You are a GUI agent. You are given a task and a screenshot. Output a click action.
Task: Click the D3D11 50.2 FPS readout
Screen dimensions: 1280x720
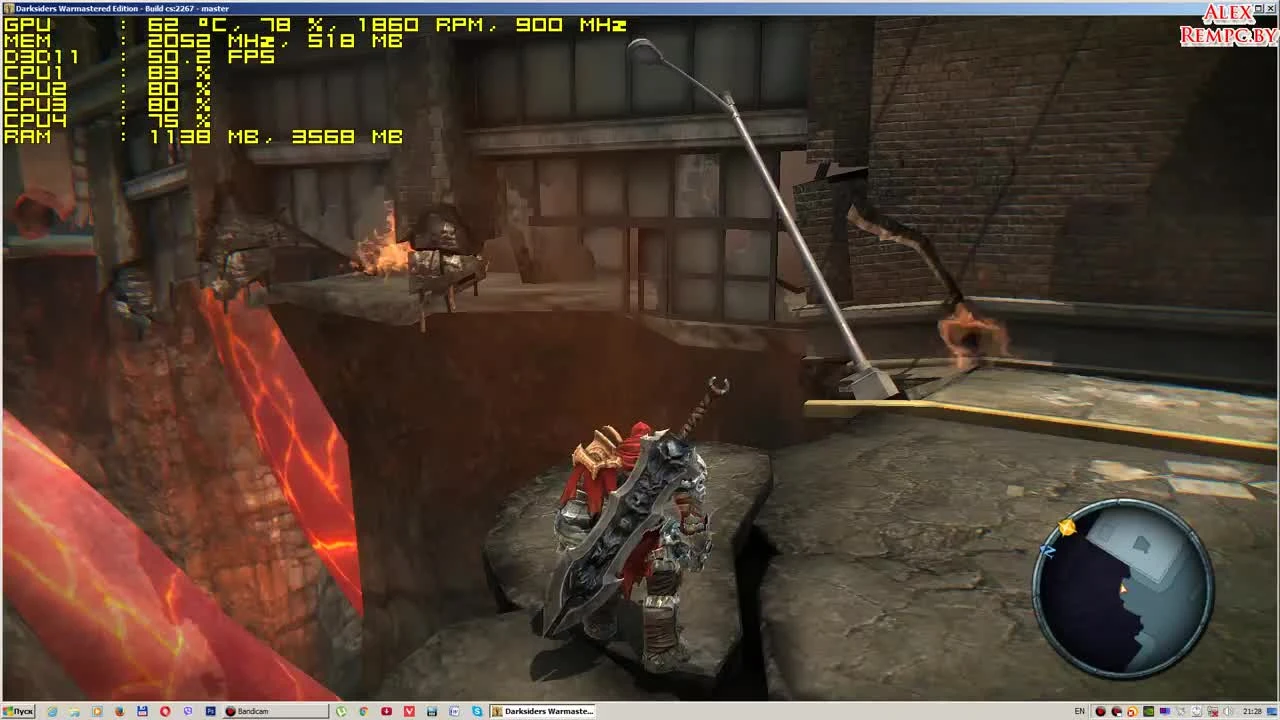point(139,56)
